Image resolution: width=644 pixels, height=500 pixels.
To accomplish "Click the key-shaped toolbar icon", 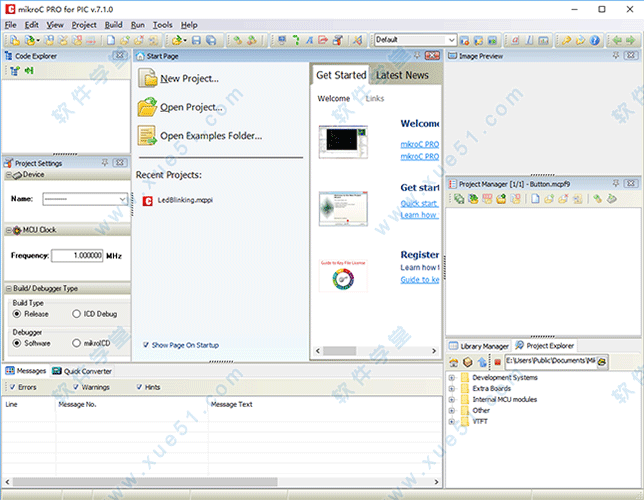I will (567, 40).
